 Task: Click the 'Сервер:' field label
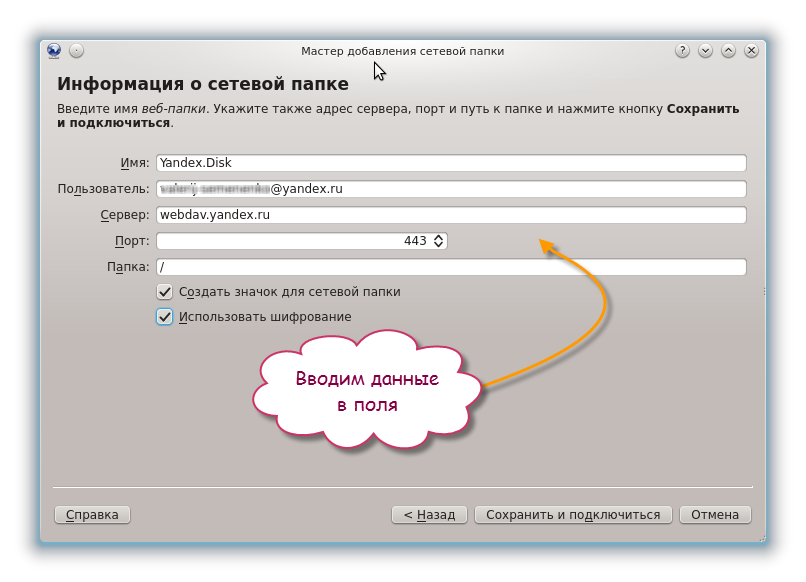pyautogui.click(x=125, y=215)
